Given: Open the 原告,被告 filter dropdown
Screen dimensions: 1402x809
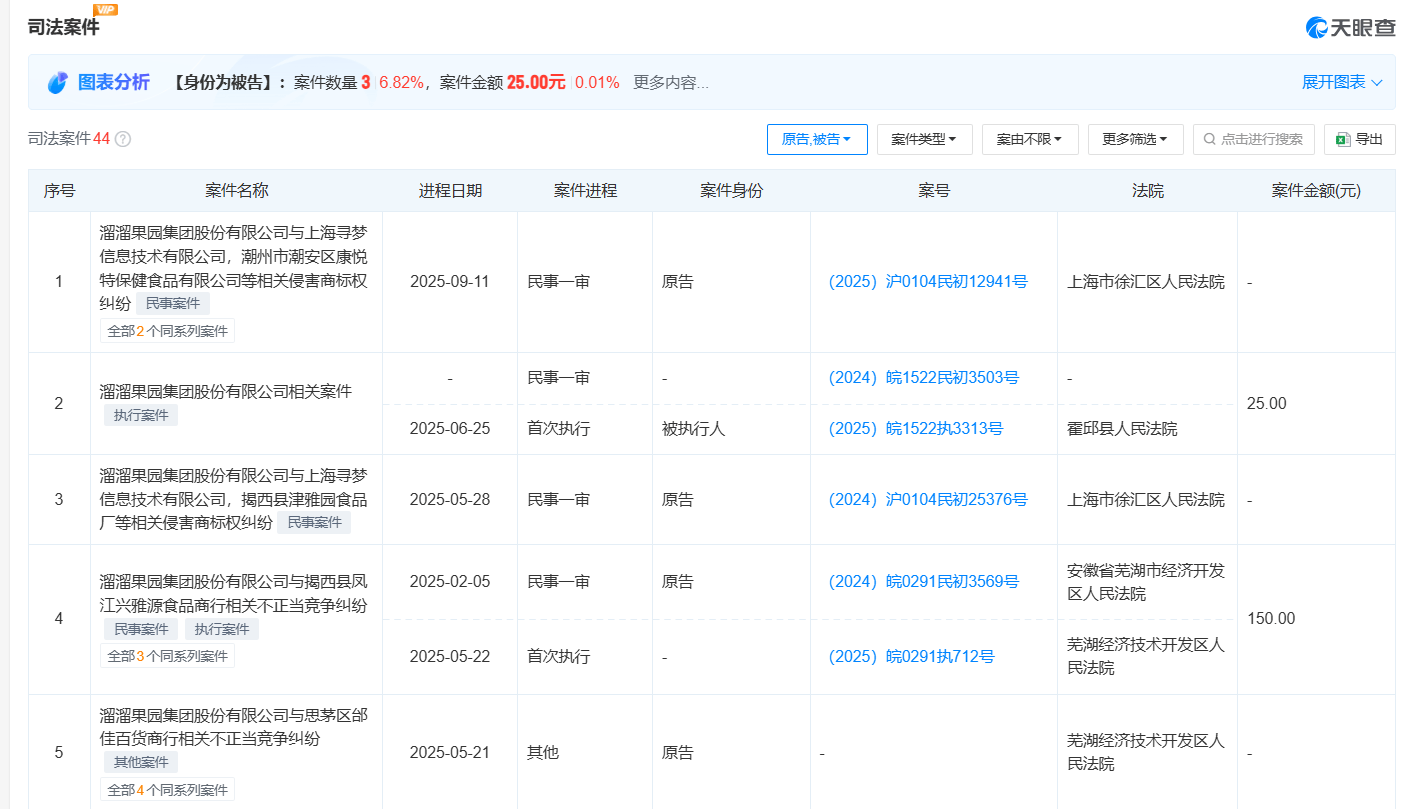Looking at the screenshot, I should point(817,139).
